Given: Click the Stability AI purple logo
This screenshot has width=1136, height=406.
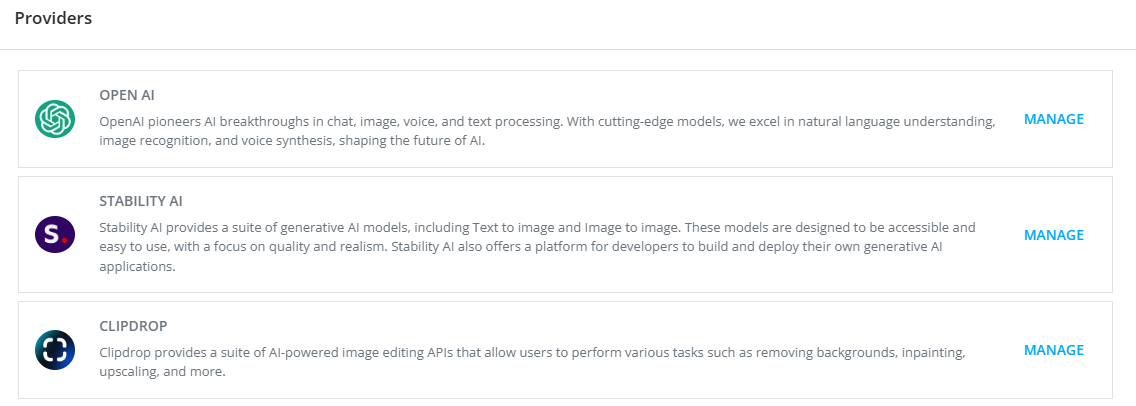Looking at the screenshot, I should 55,235.
